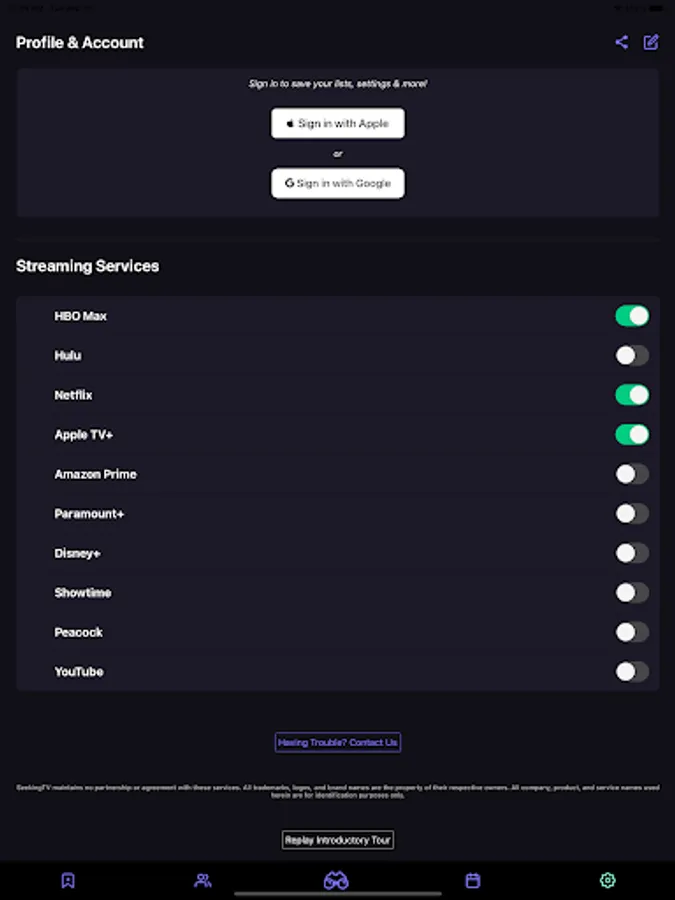The height and width of the screenshot is (900, 675).
Task: Click Sign in with Apple button
Action: point(338,124)
